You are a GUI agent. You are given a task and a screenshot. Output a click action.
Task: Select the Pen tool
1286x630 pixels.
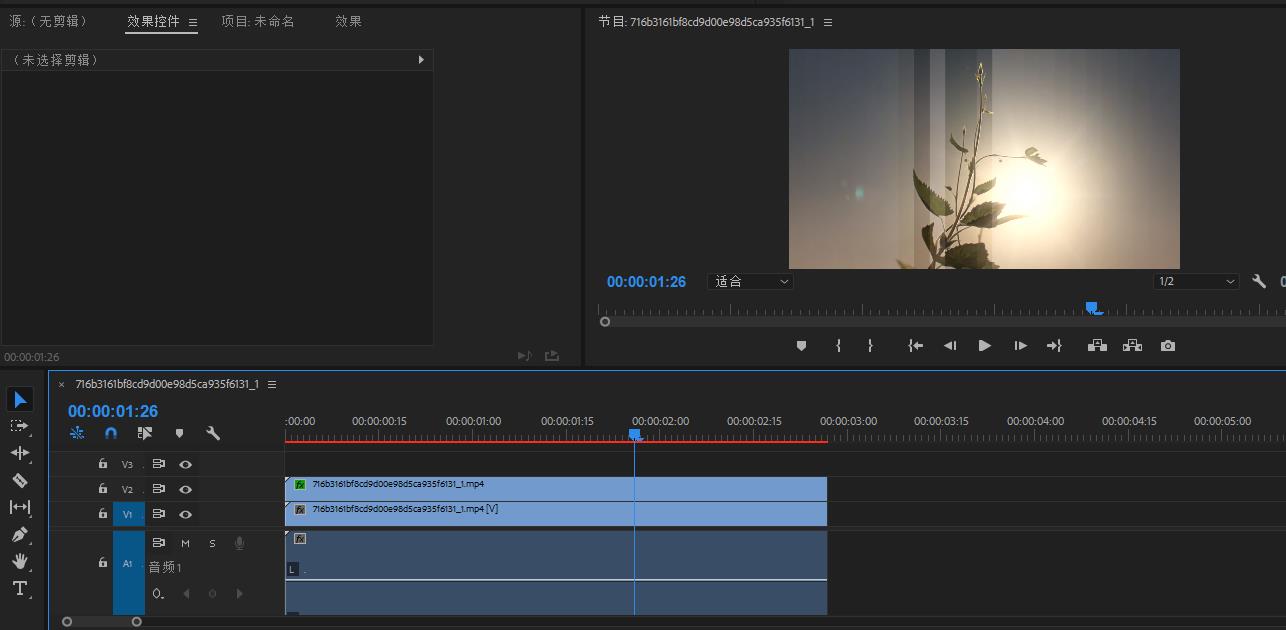click(20, 534)
